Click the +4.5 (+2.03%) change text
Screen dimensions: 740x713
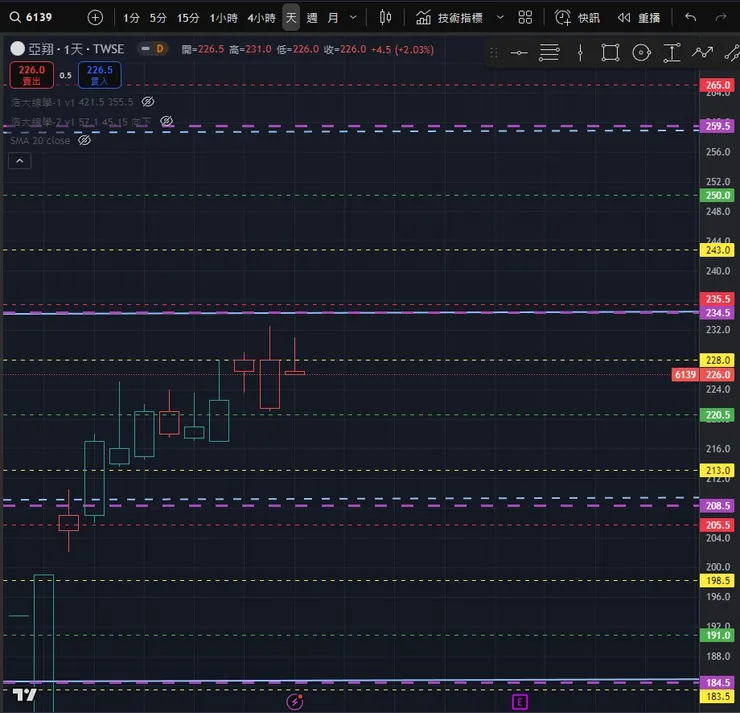(402, 50)
